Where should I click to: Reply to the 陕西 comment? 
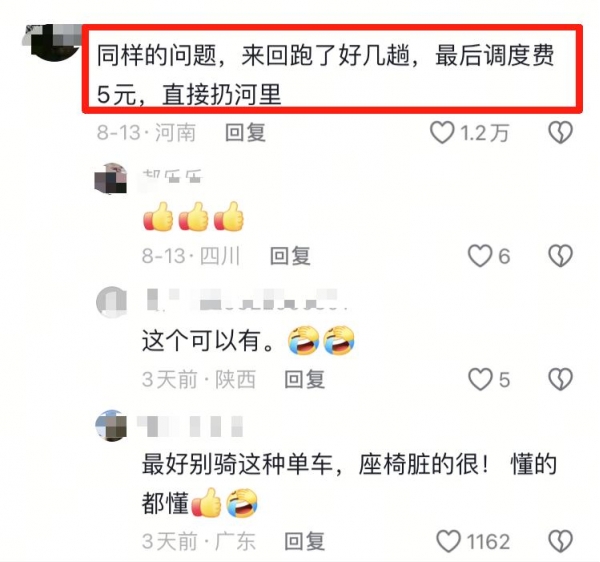coord(305,379)
